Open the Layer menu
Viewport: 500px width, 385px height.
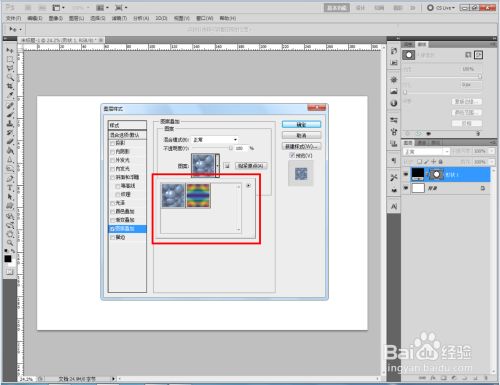click(x=76, y=18)
